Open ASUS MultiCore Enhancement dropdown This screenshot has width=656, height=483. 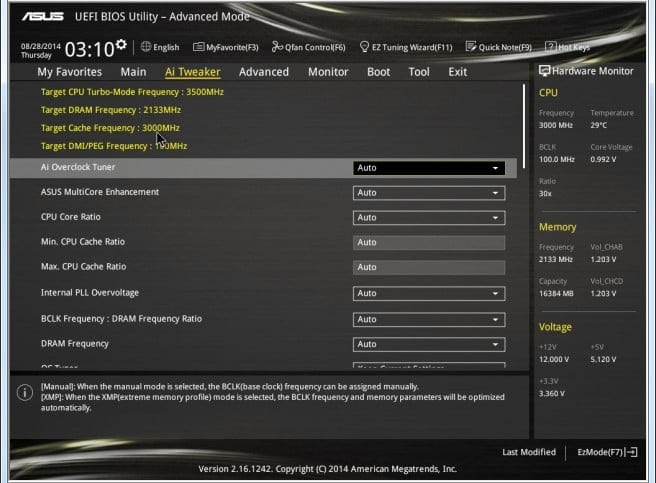tap(429, 193)
